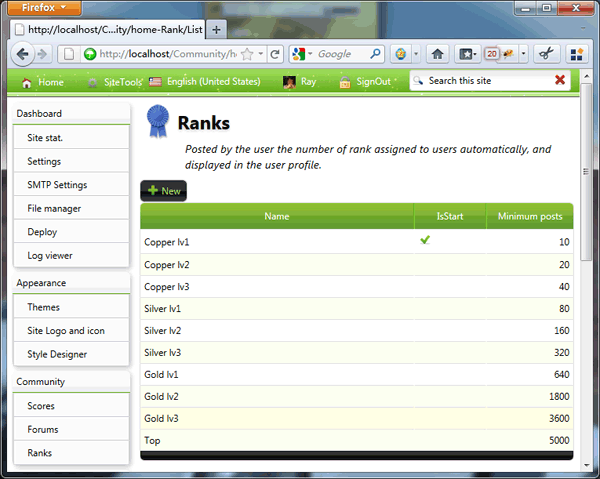Open Scores under Community
600x479 pixels.
[71, 406]
